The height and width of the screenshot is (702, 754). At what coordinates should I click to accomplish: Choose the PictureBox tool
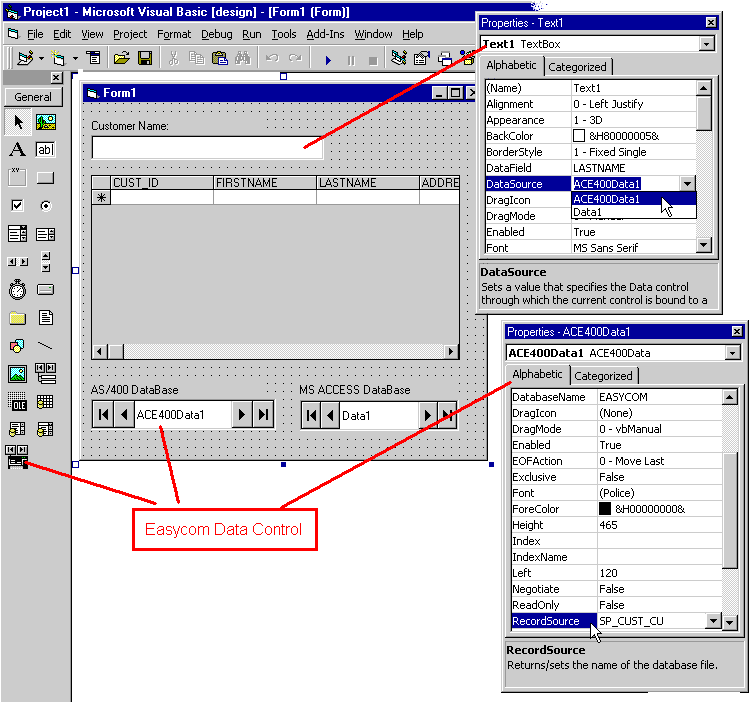pos(45,122)
